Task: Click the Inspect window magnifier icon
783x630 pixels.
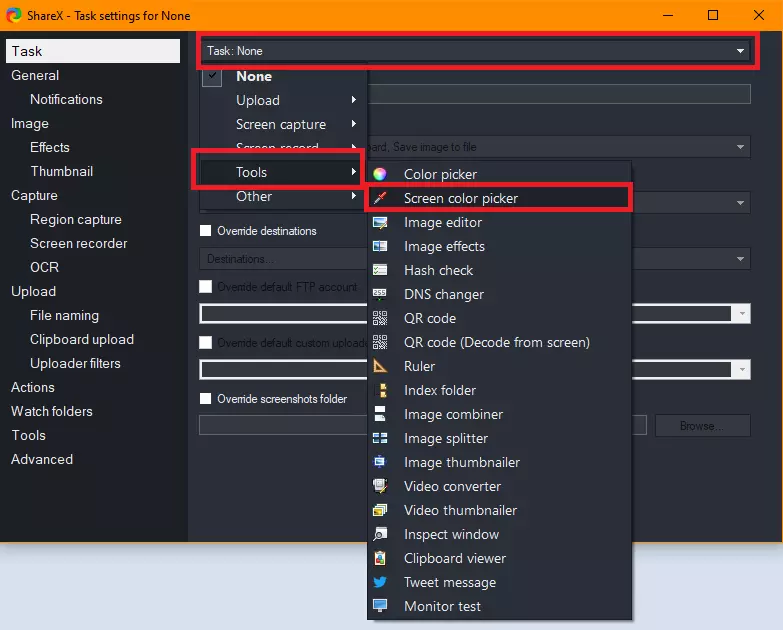Action: tap(380, 534)
